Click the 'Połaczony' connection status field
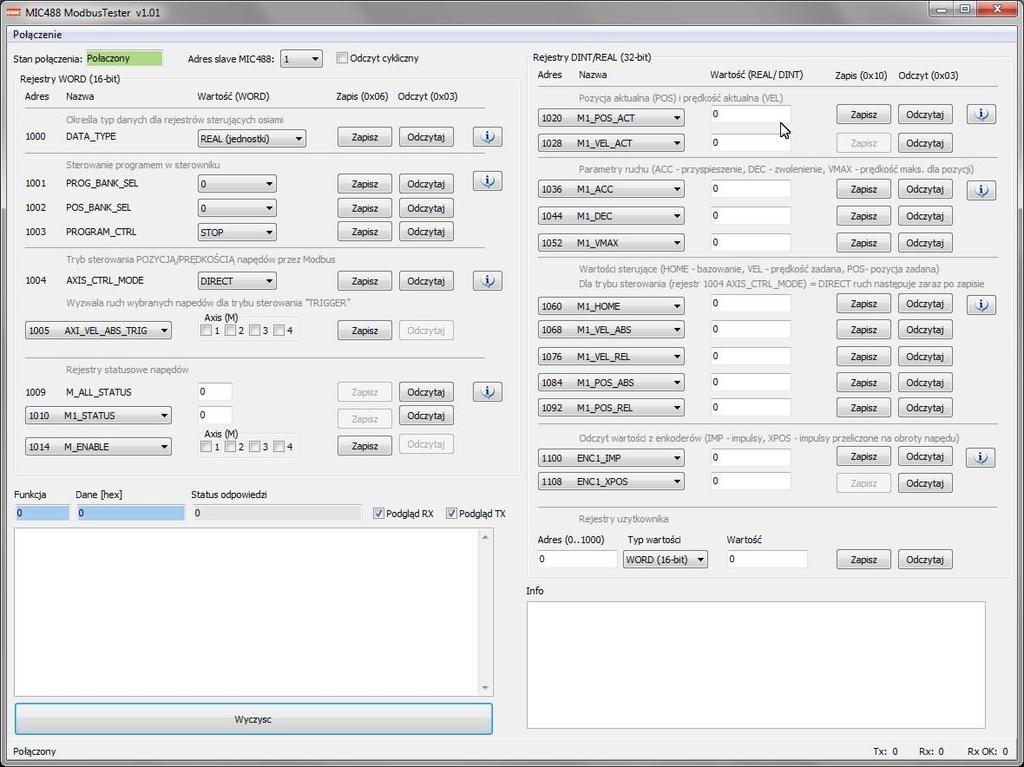Viewport: 1024px width, 767px height. [x=124, y=58]
